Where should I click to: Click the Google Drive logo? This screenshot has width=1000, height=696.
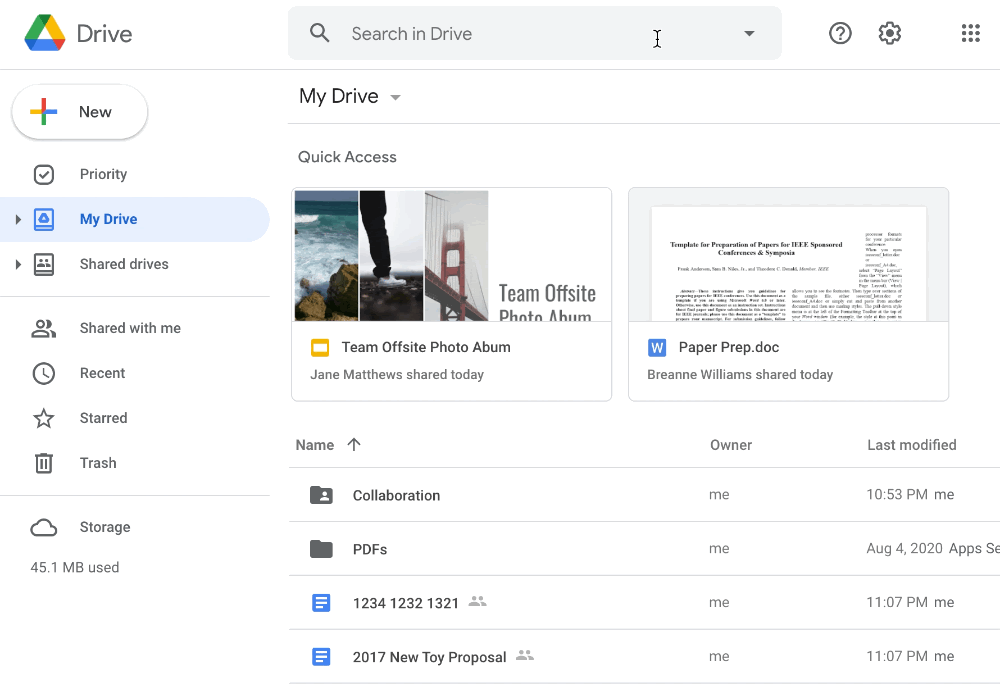coord(45,32)
